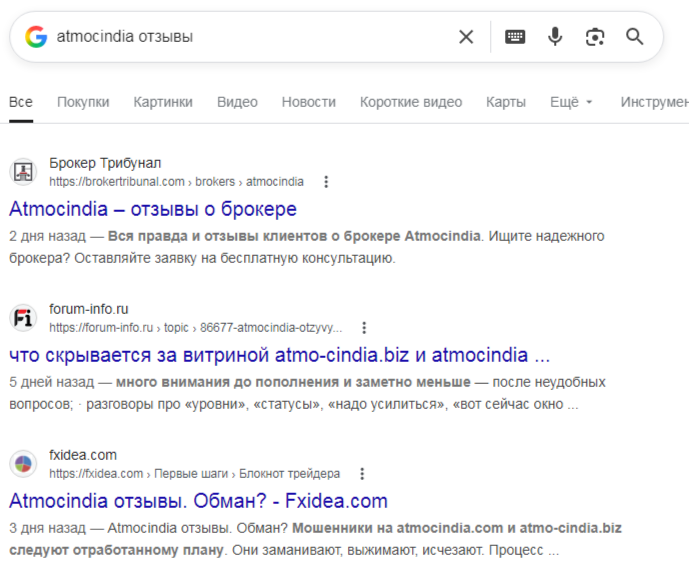This screenshot has width=689, height=573.
Task: Switch to the Новости tab
Action: pos(308,102)
